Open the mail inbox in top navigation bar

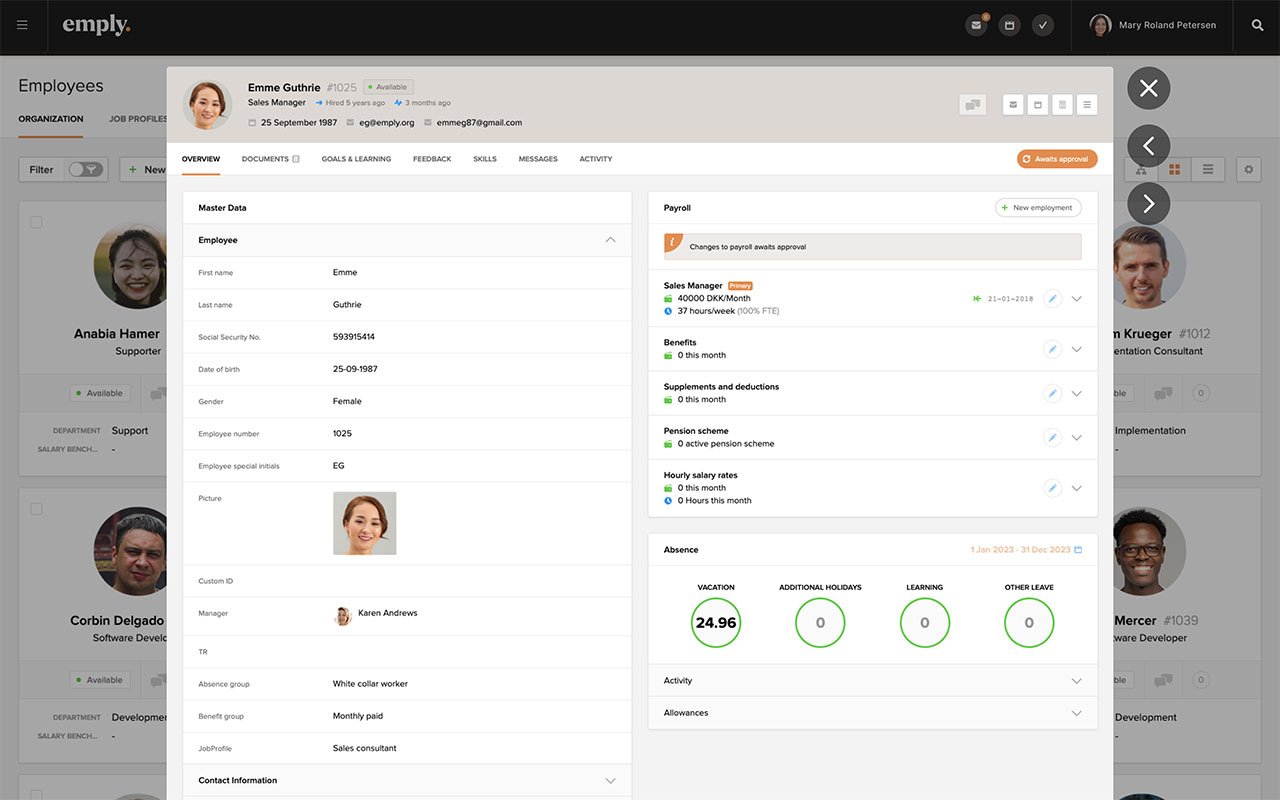[x=977, y=25]
